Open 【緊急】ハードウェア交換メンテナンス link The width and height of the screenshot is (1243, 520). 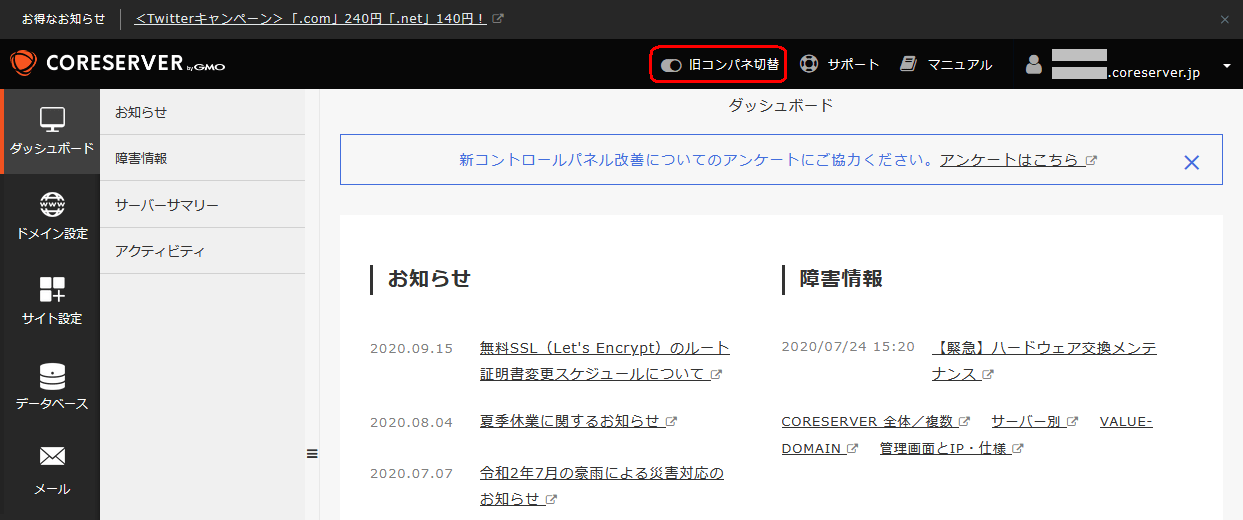pos(1044,360)
